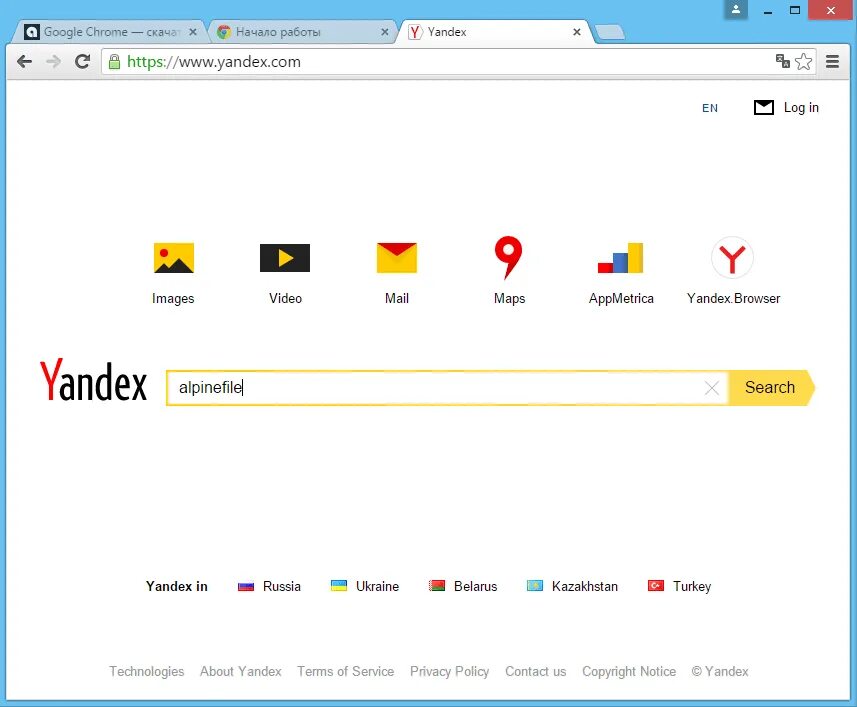Image resolution: width=857 pixels, height=707 pixels.
Task: Close the Google Chrome download tab
Action: point(193,32)
